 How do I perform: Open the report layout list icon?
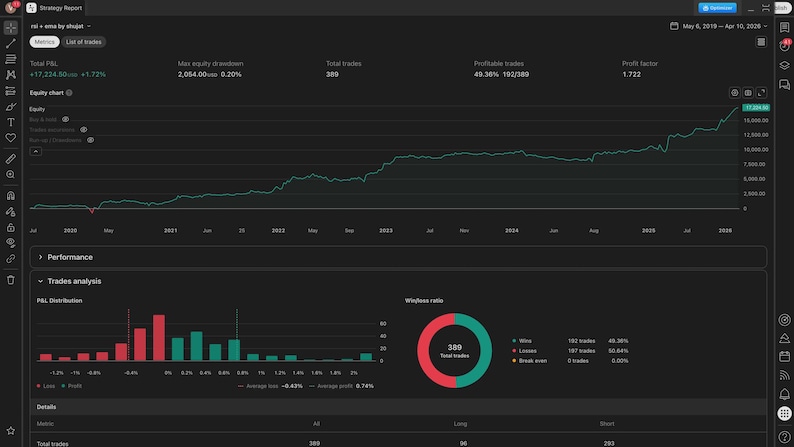pyautogui.click(x=761, y=42)
